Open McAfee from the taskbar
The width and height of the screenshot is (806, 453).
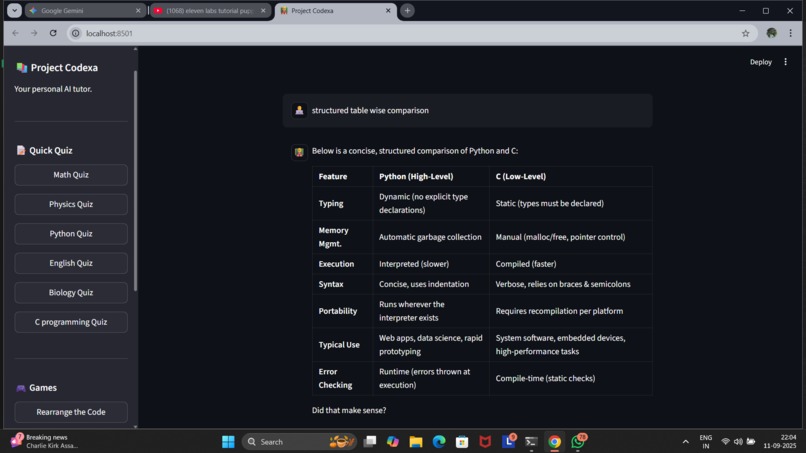[485, 442]
